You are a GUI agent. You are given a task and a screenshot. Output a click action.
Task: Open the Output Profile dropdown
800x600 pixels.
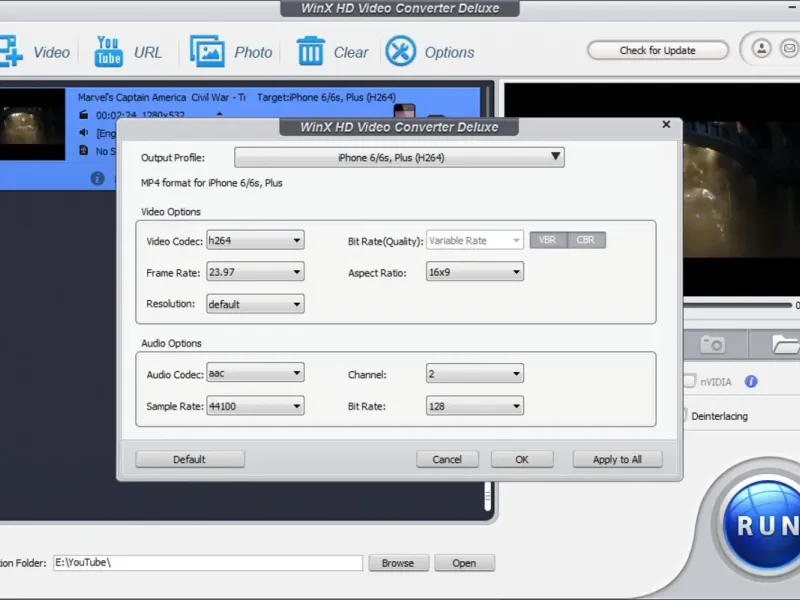tap(399, 157)
